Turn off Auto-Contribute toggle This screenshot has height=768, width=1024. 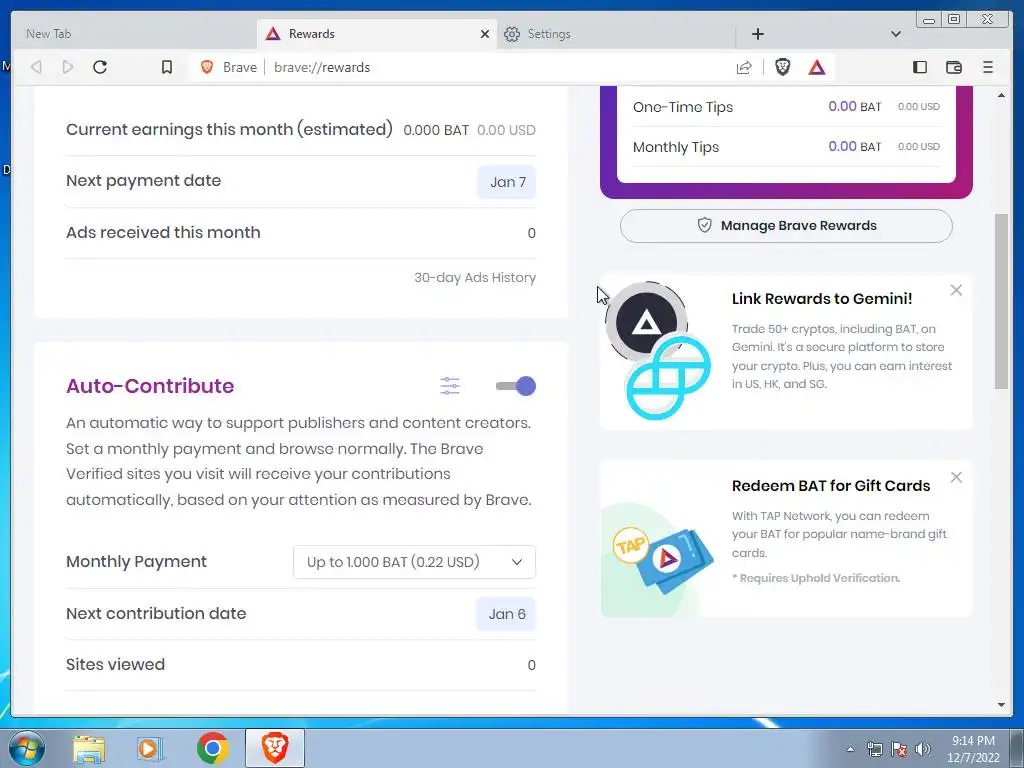515,386
